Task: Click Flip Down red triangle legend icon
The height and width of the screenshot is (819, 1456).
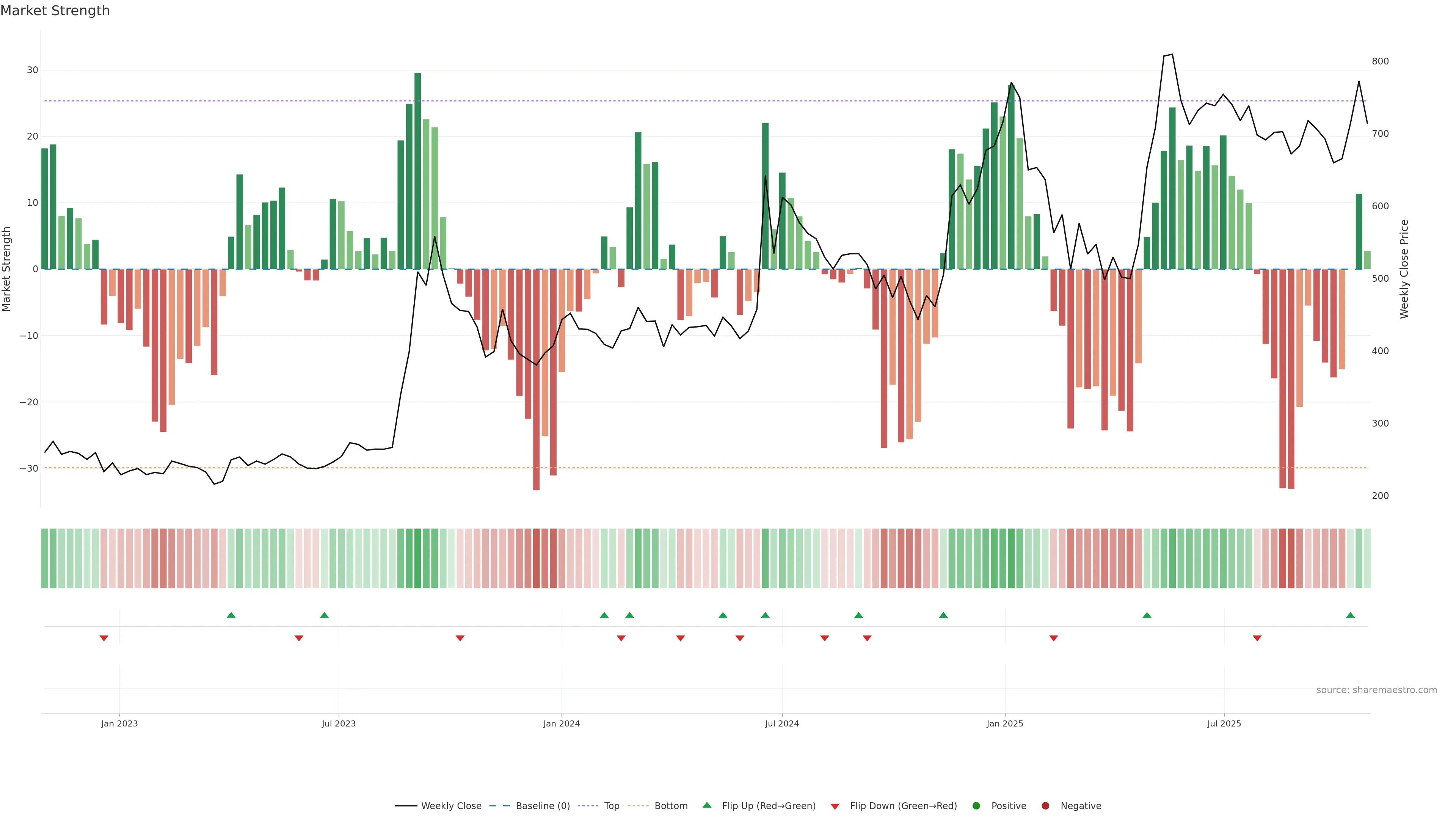Action: pyautogui.click(x=835, y=806)
